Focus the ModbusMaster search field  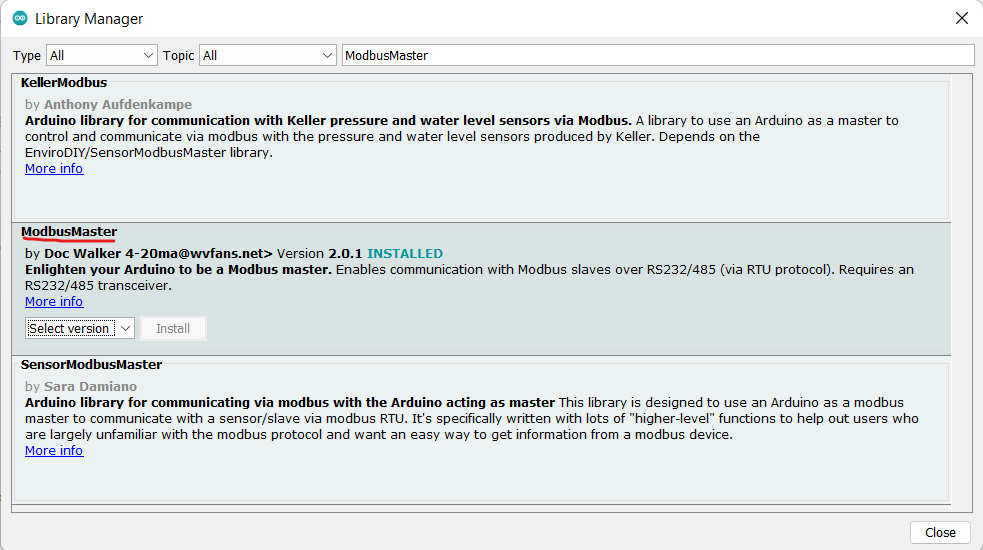pos(657,55)
